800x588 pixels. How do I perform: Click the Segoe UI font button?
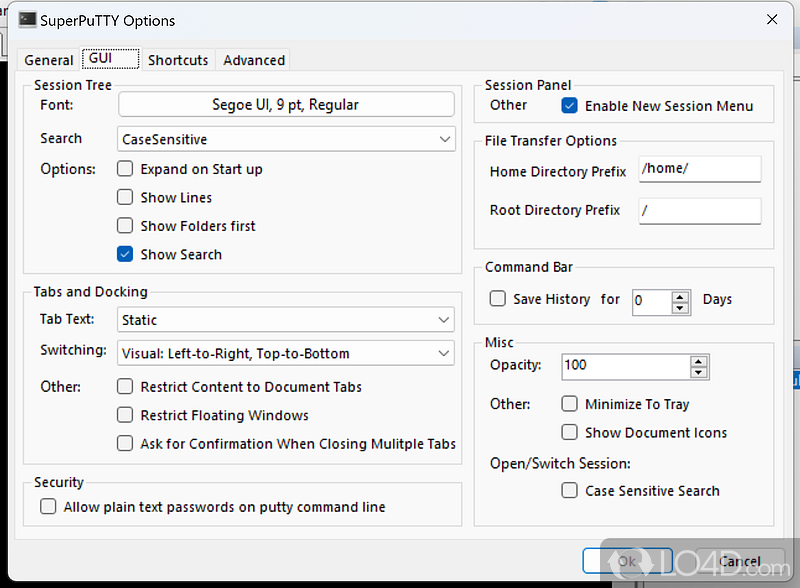(286, 105)
